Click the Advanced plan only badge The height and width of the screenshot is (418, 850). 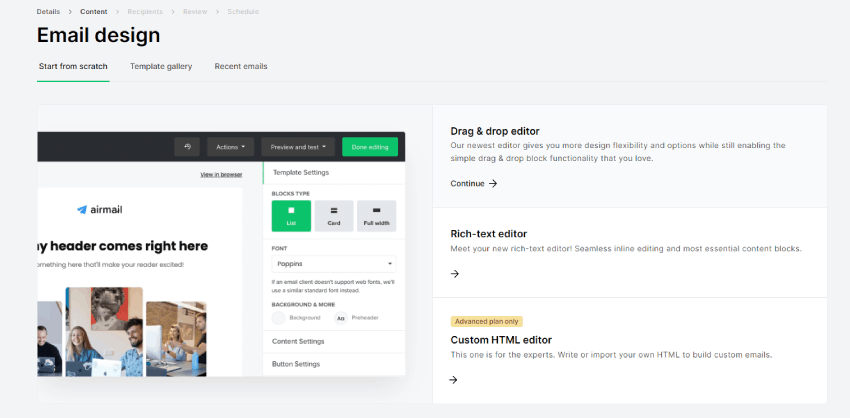(x=486, y=321)
